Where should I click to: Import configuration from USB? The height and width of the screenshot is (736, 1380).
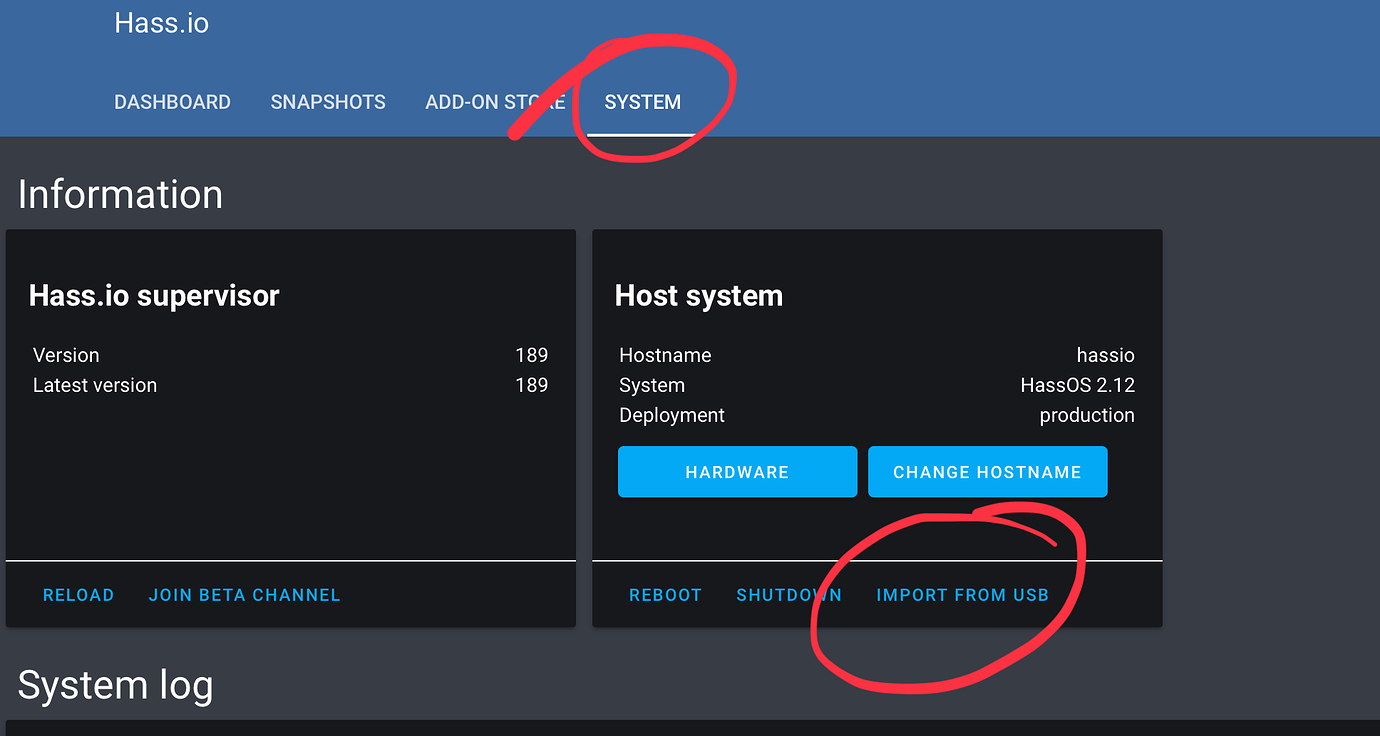(x=962, y=594)
